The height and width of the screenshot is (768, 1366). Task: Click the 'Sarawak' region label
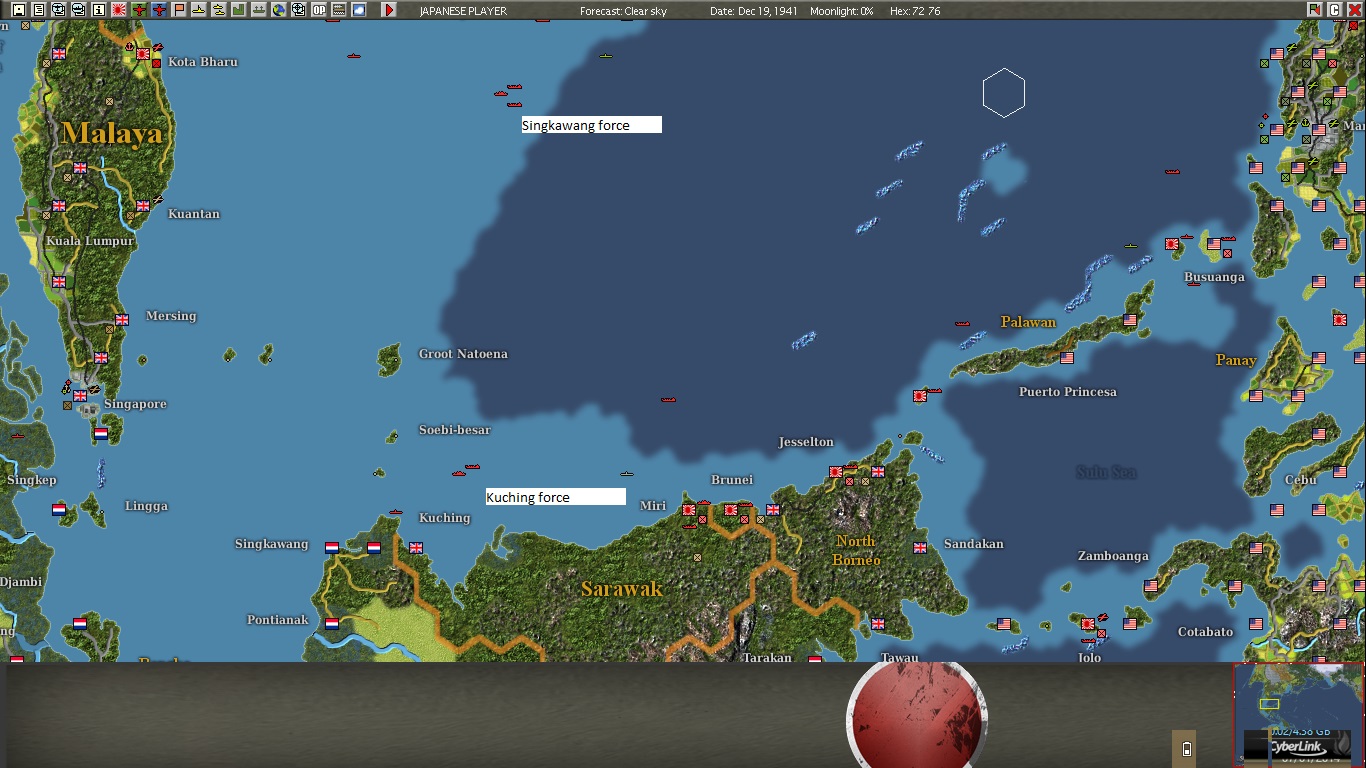(622, 589)
